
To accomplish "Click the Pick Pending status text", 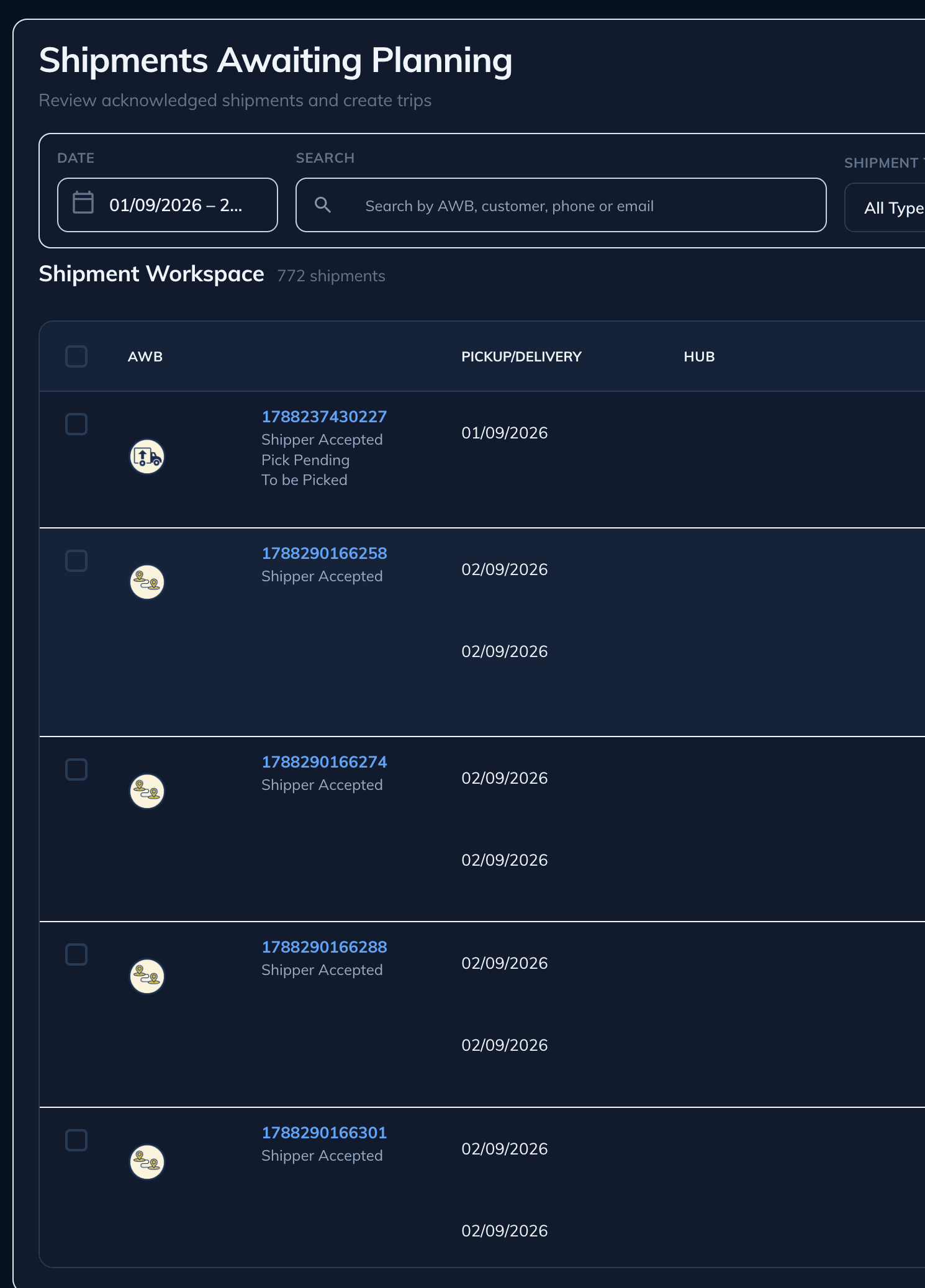I will point(305,460).
